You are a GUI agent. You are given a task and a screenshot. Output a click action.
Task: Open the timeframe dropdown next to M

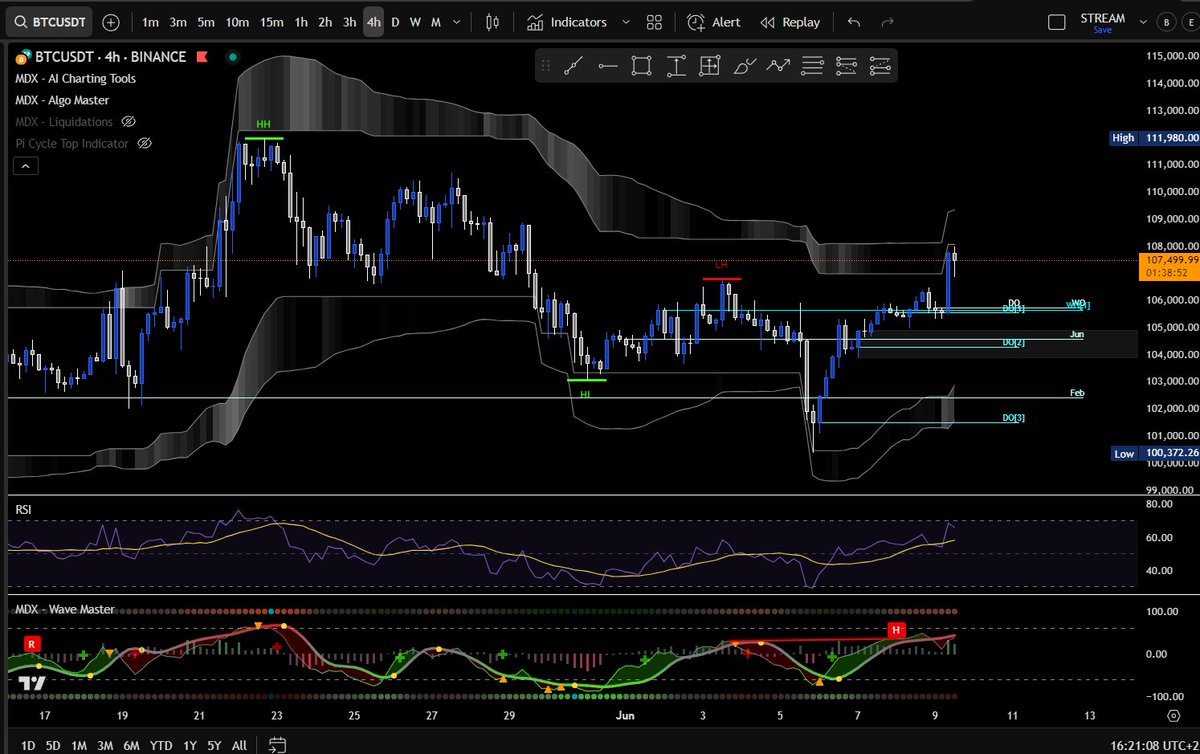(456, 22)
